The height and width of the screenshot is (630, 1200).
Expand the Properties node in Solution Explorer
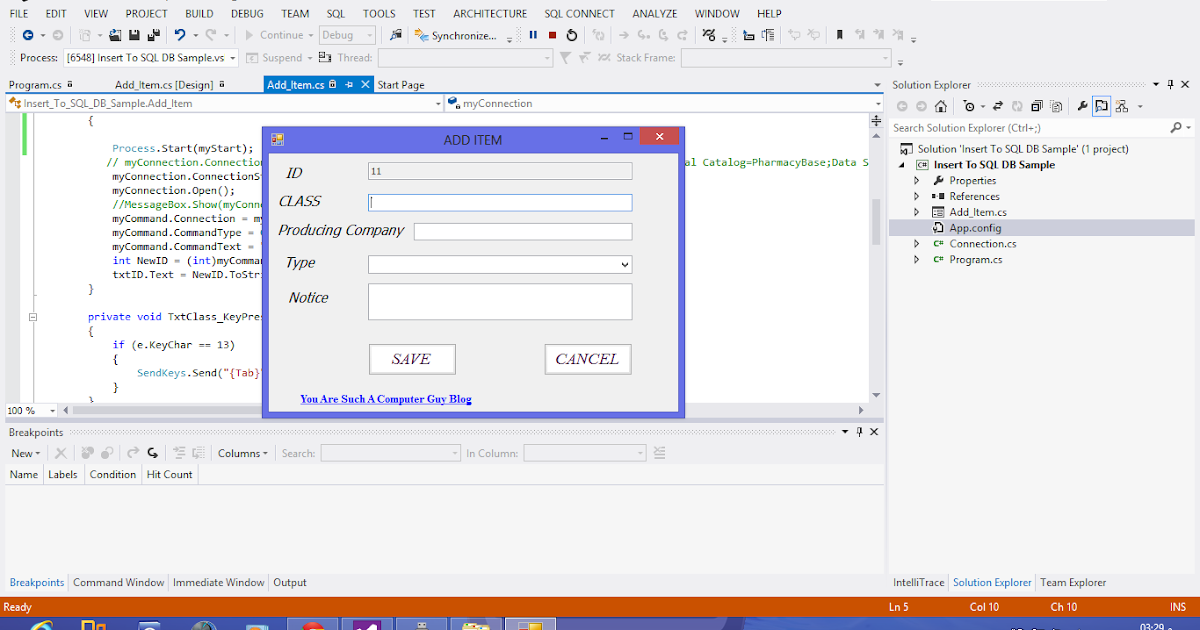point(917,181)
